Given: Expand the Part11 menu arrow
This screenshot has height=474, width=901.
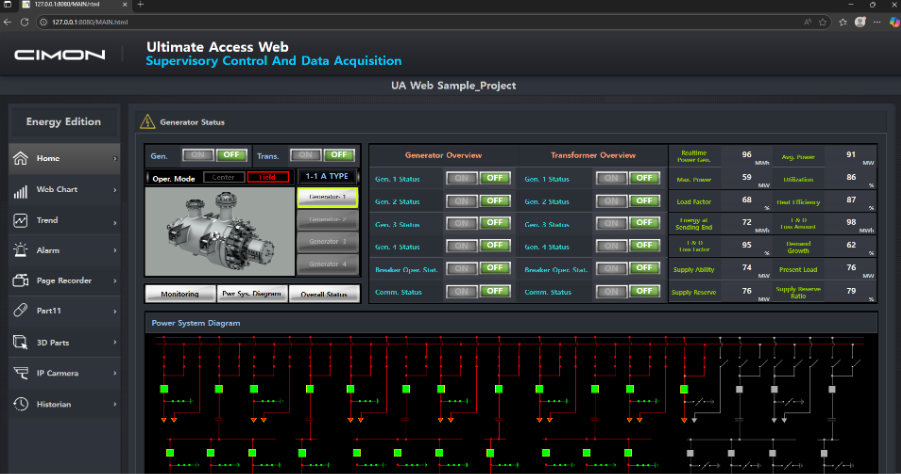Looking at the screenshot, I should coord(115,311).
